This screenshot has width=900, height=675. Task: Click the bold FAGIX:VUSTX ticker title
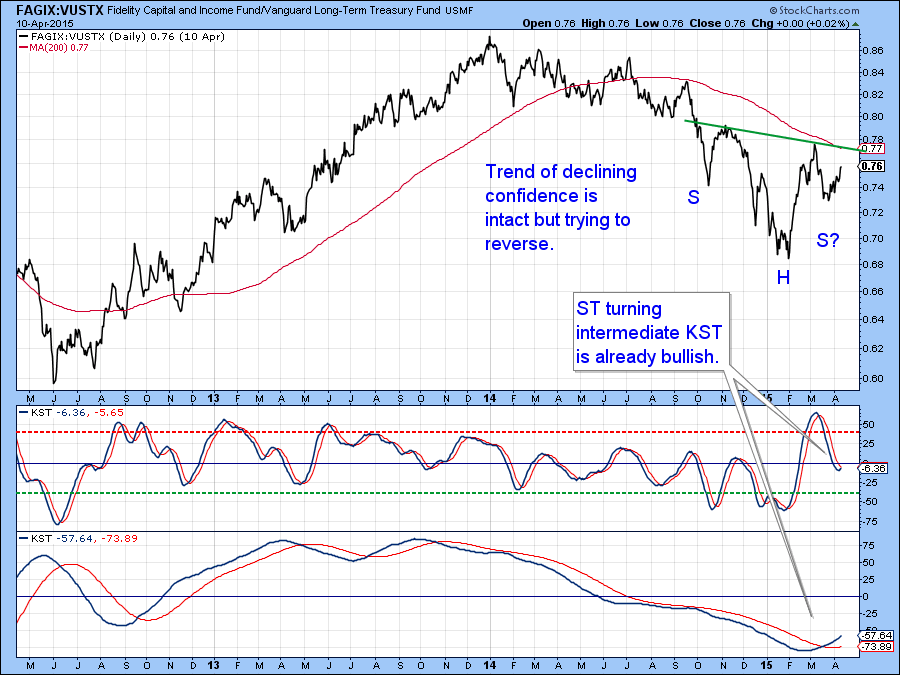pos(60,10)
